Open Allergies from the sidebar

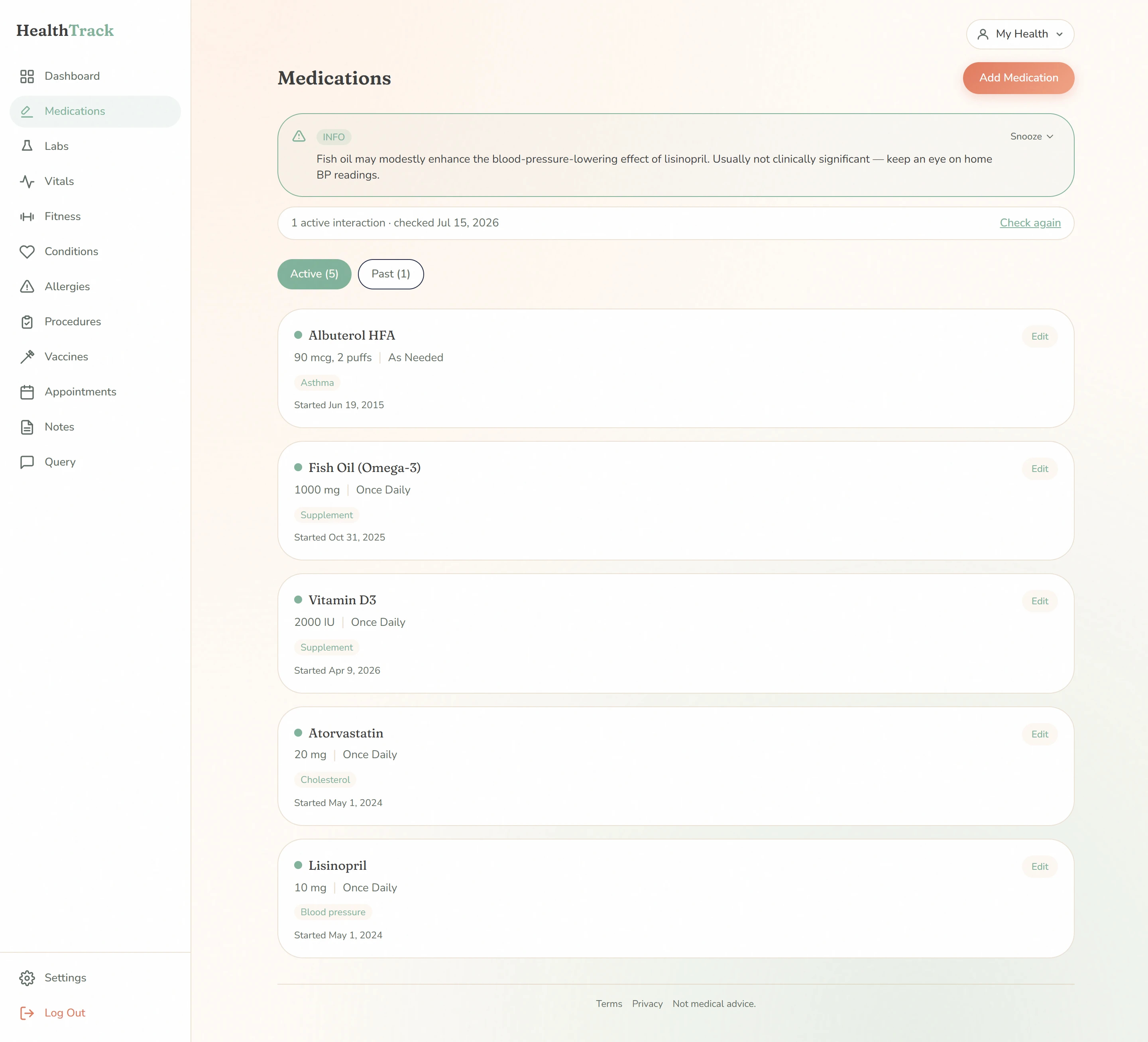tap(95, 286)
